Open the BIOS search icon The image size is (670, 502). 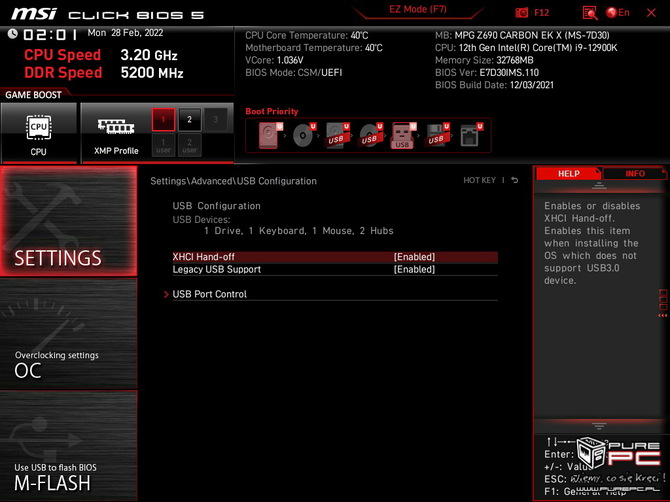(x=590, y=13)
